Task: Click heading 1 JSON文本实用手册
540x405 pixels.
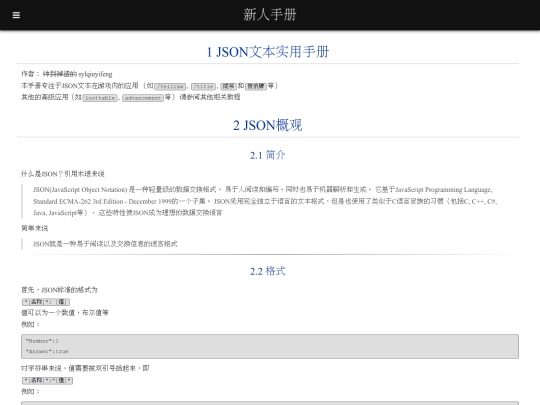Action: click(x=268, y=52)
